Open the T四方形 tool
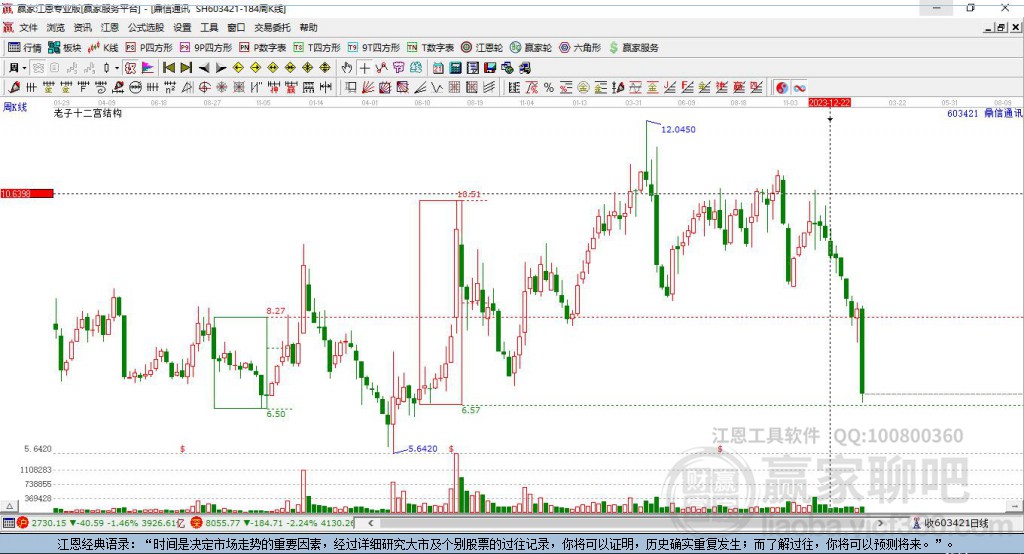 pyautogui.click(x=317, y=48)
